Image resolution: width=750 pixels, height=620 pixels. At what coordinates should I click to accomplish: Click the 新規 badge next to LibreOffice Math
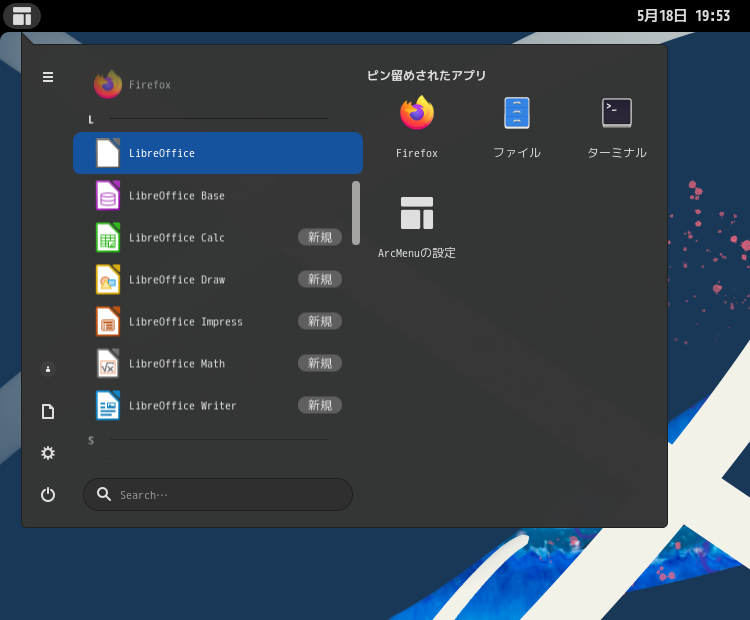click(x=320, y=364)
